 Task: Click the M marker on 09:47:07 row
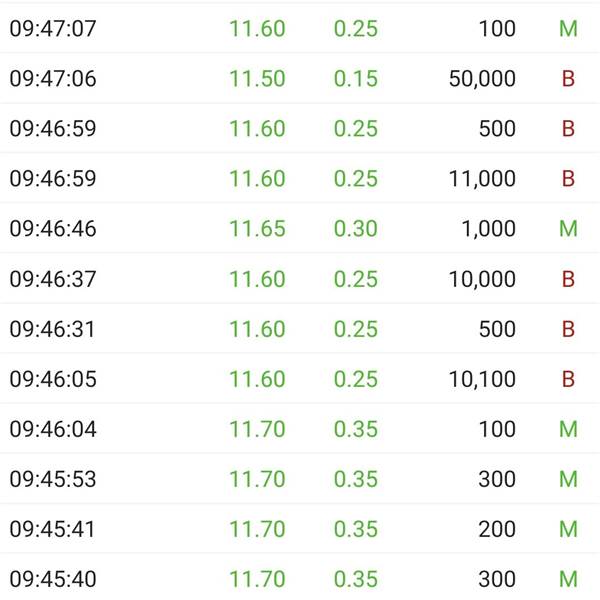[568, 29]
